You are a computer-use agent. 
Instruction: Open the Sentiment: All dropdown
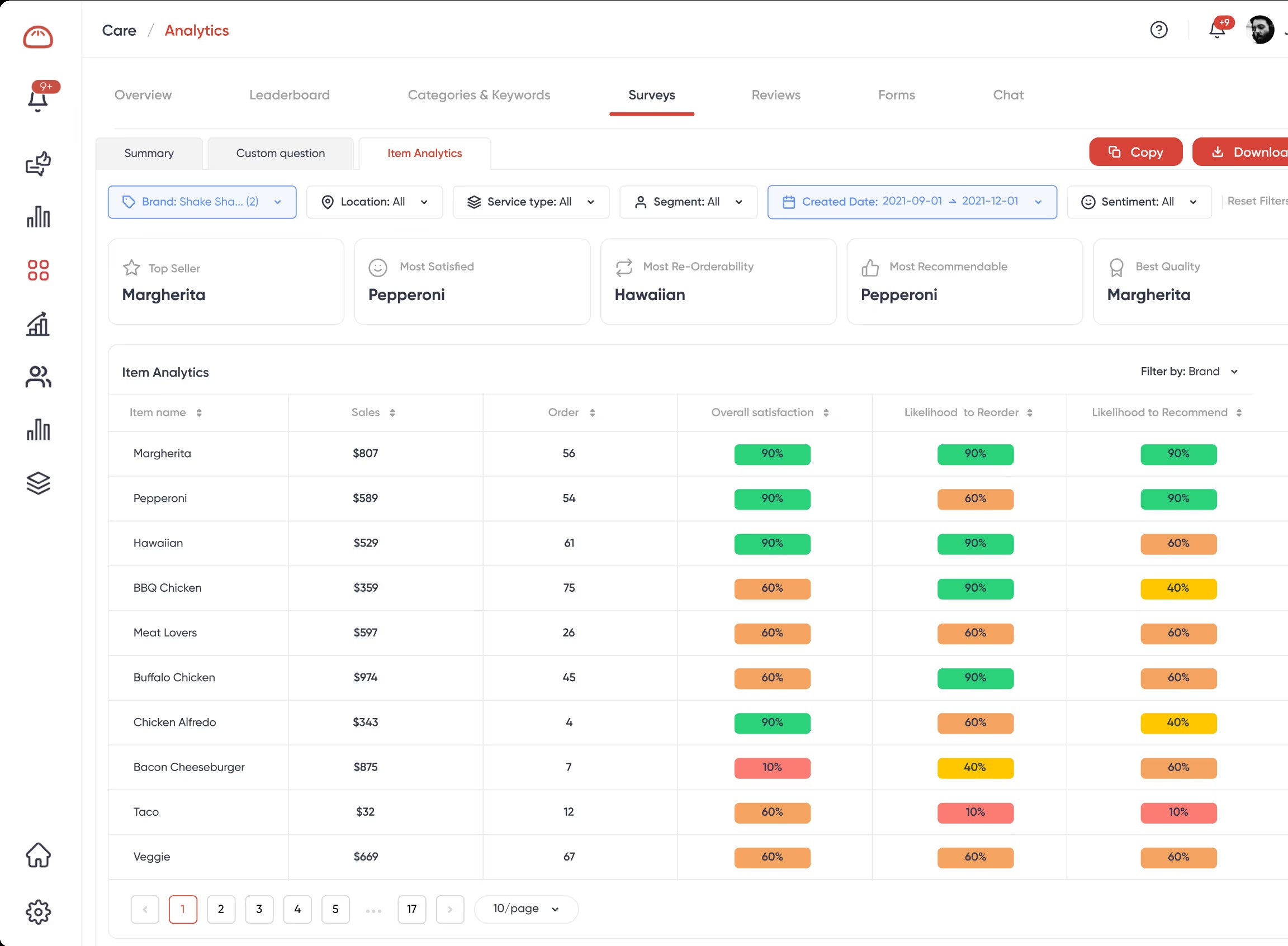pyautogui.click(x=1138, y=202)
